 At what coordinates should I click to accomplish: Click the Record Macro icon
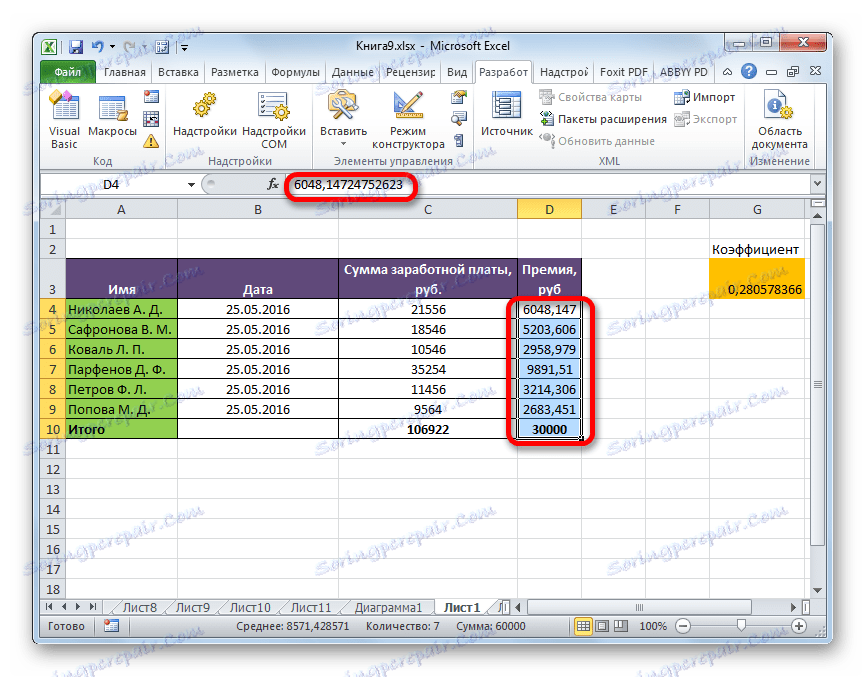151,97
